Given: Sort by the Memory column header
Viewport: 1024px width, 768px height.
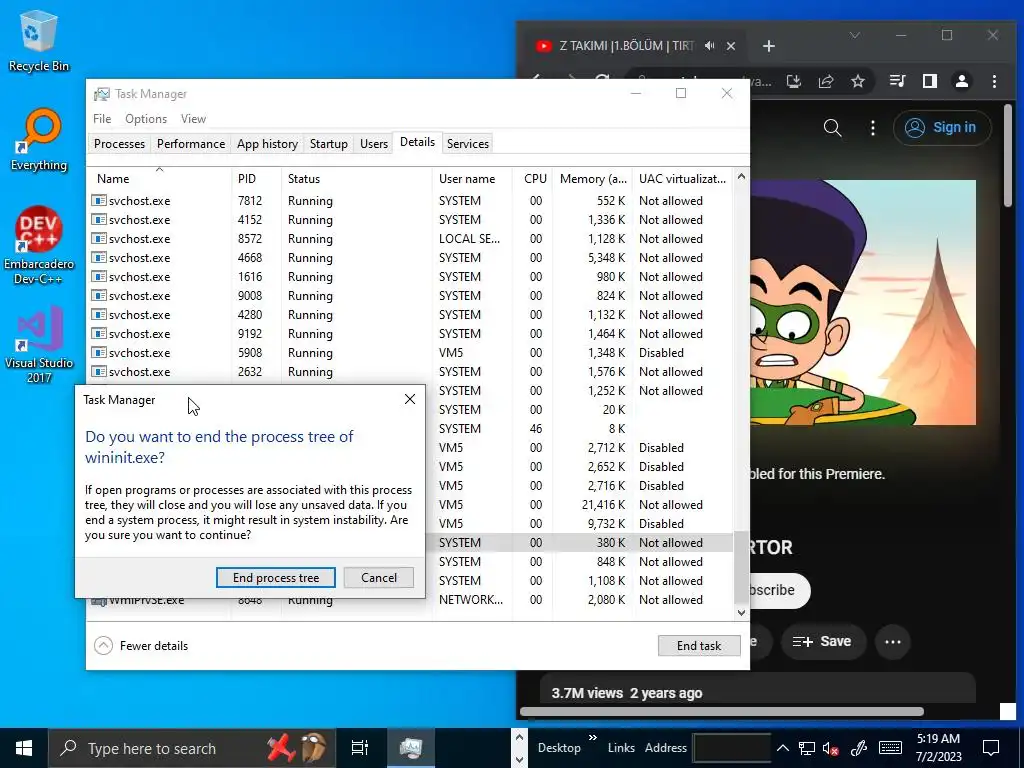Looking at the screenshot, I should tap(593, 178).
